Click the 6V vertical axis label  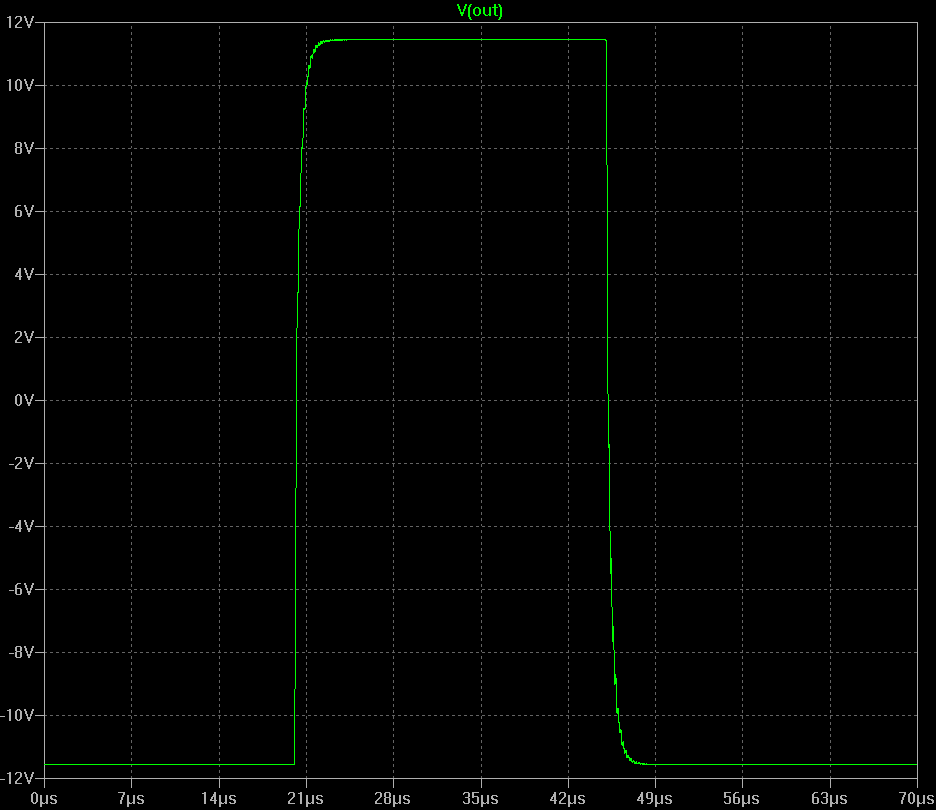click(24, 211)
